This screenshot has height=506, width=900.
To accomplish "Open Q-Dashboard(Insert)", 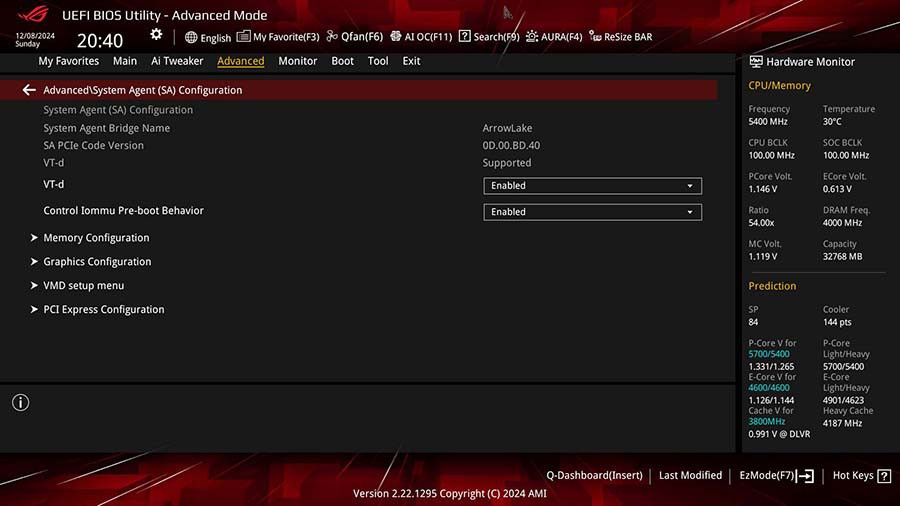I will 594,476.
